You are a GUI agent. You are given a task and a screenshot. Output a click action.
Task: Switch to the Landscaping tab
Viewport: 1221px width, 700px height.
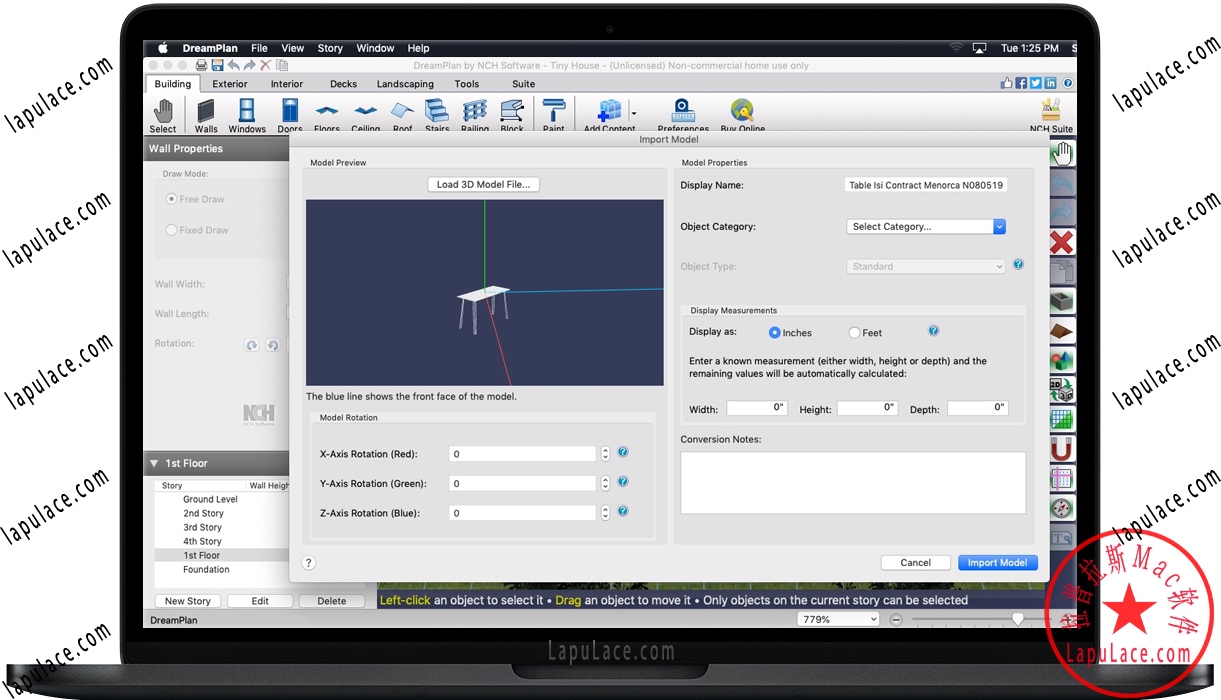pos(405,84)
